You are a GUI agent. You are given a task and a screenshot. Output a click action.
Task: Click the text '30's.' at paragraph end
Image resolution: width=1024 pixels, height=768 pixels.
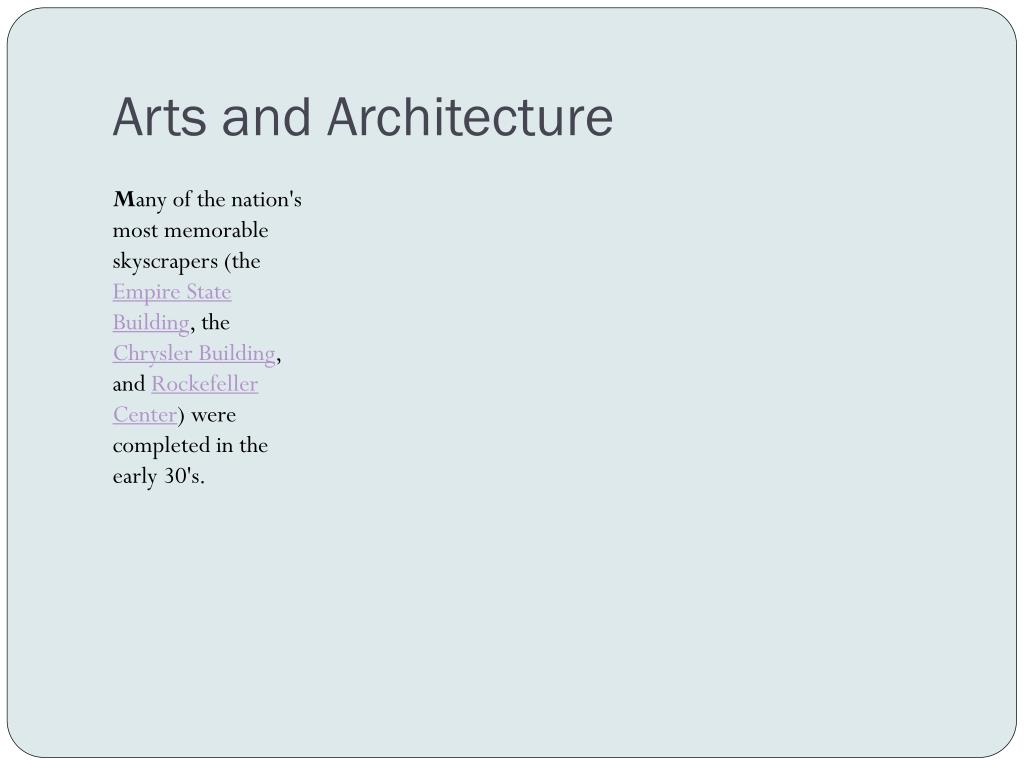(184, 476)
